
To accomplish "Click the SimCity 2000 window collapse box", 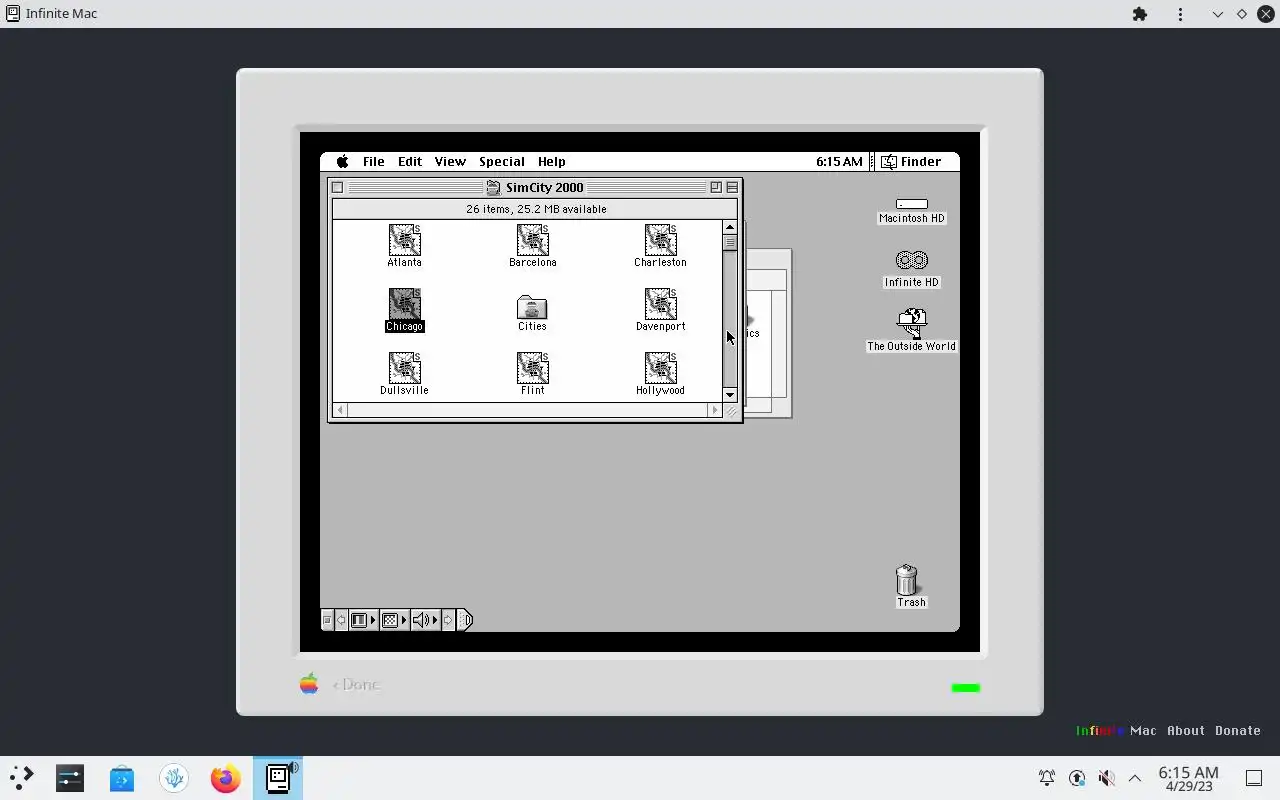I will click(732, 187).
